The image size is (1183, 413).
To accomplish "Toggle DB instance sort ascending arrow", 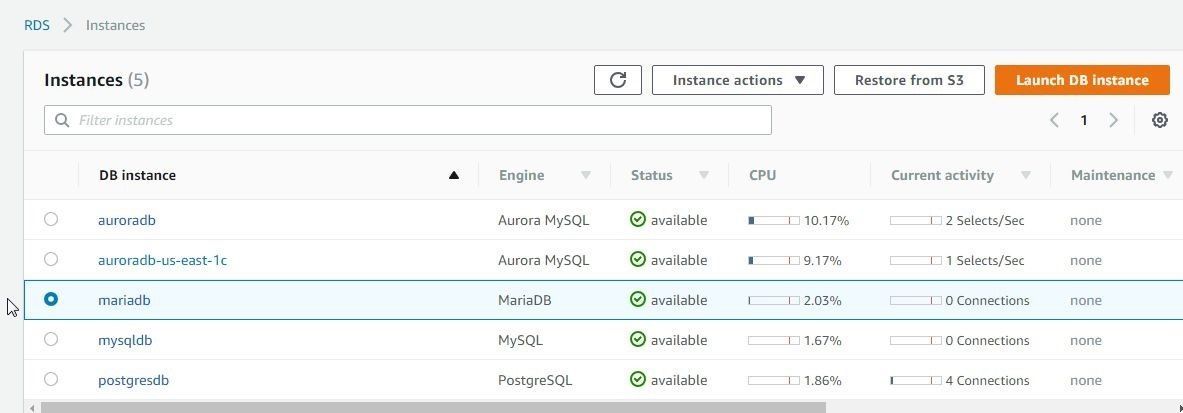I will click(453, 175).
